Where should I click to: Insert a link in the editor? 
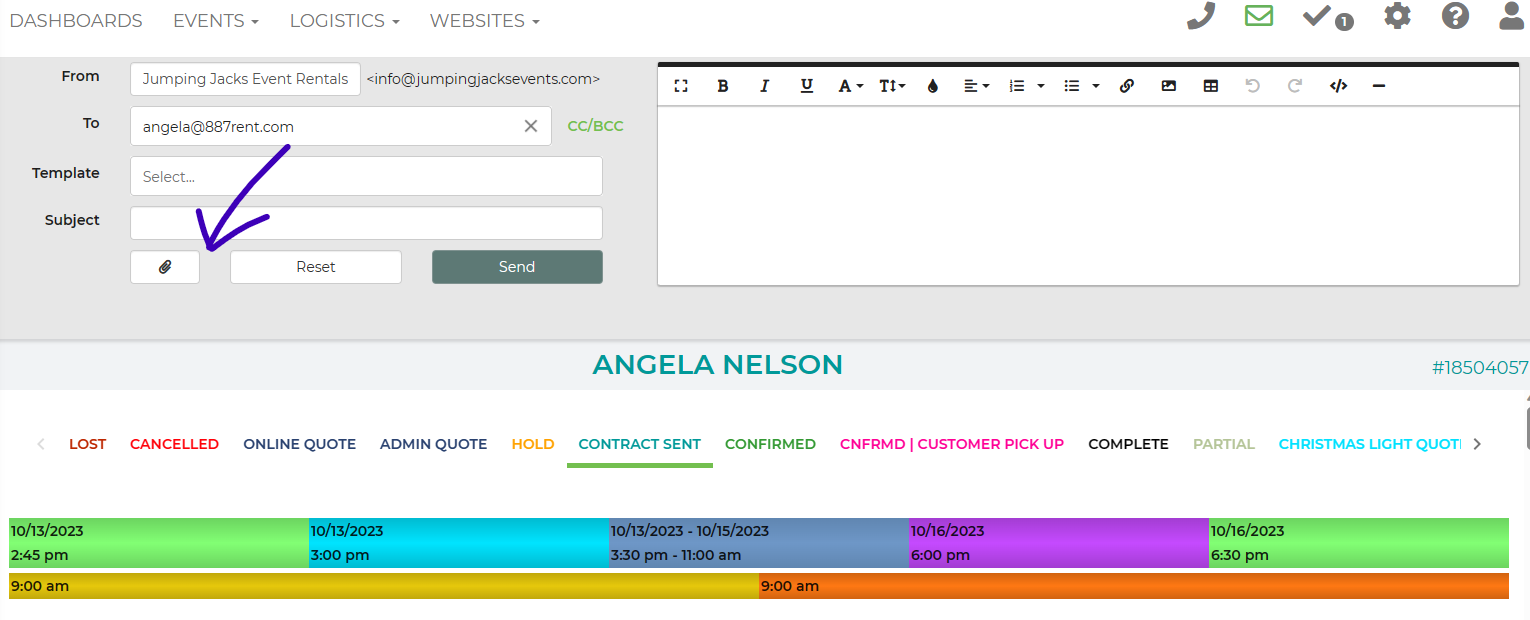pos(1127,86)
